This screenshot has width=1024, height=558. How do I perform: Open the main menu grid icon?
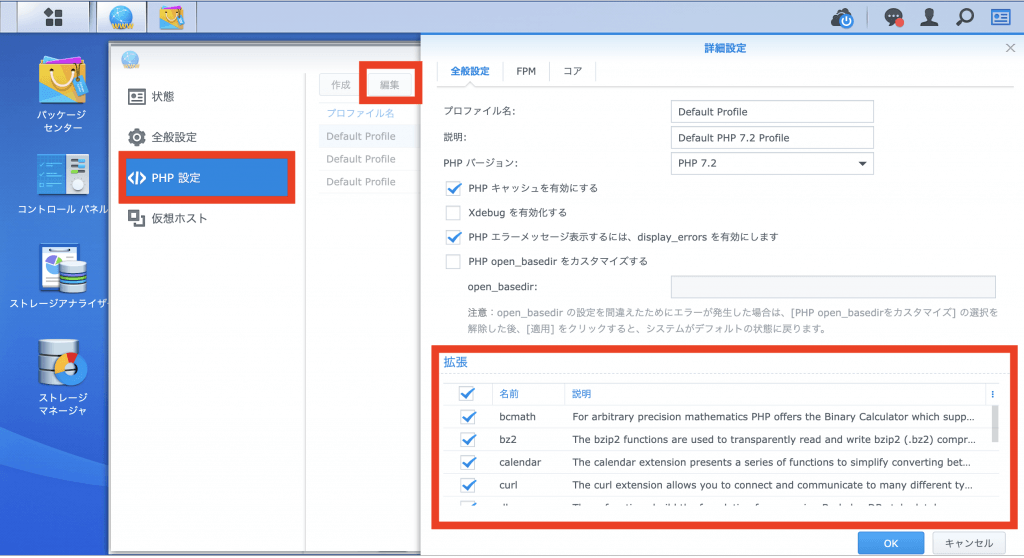(x=53, y=17)
